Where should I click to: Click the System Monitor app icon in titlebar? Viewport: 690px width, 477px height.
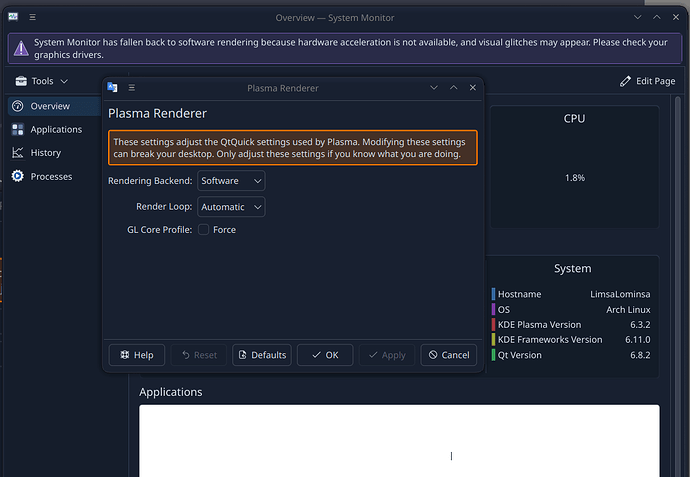tap(13, 17)
